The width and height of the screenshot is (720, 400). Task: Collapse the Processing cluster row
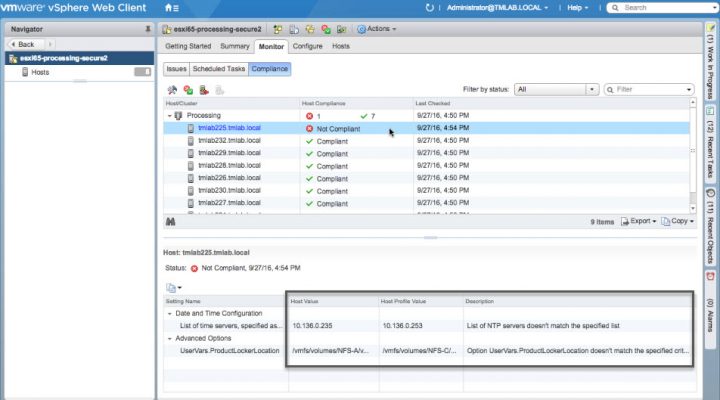click(x=170, y=116)
